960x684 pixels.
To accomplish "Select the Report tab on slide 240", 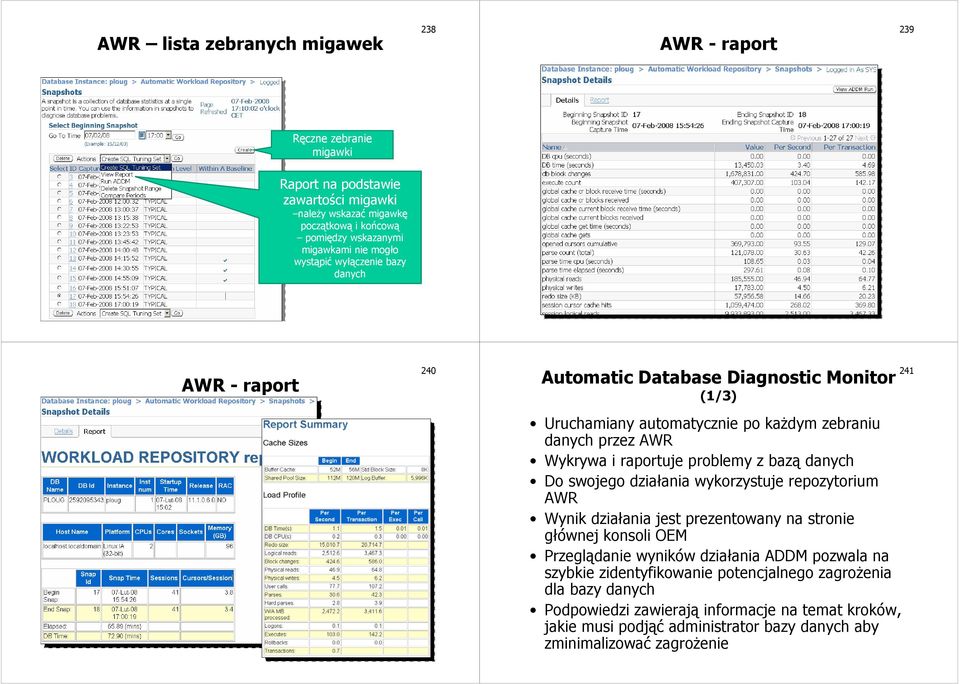I will pos(94,431).
